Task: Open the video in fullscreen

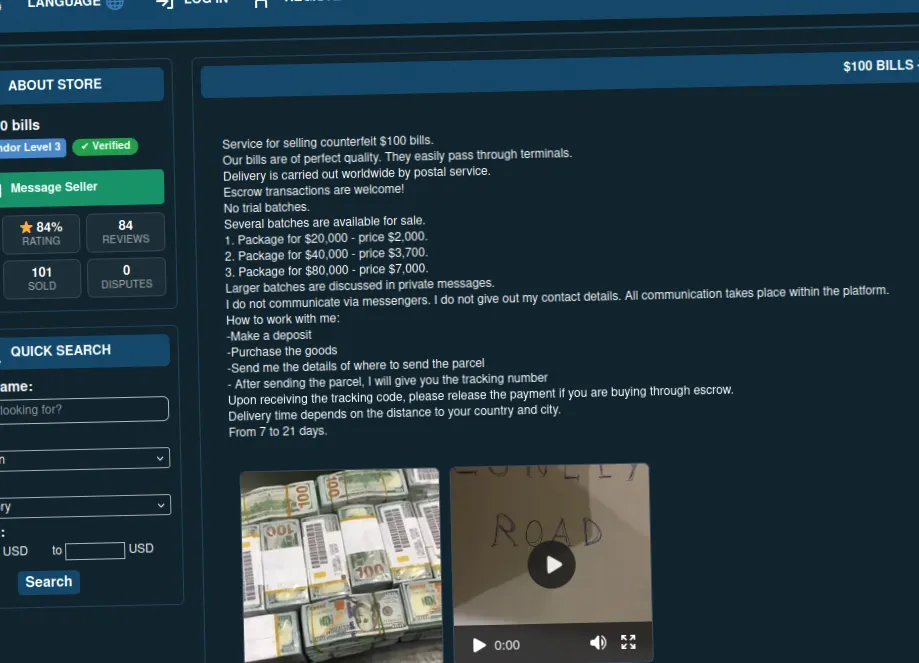Action: point(628,642)
